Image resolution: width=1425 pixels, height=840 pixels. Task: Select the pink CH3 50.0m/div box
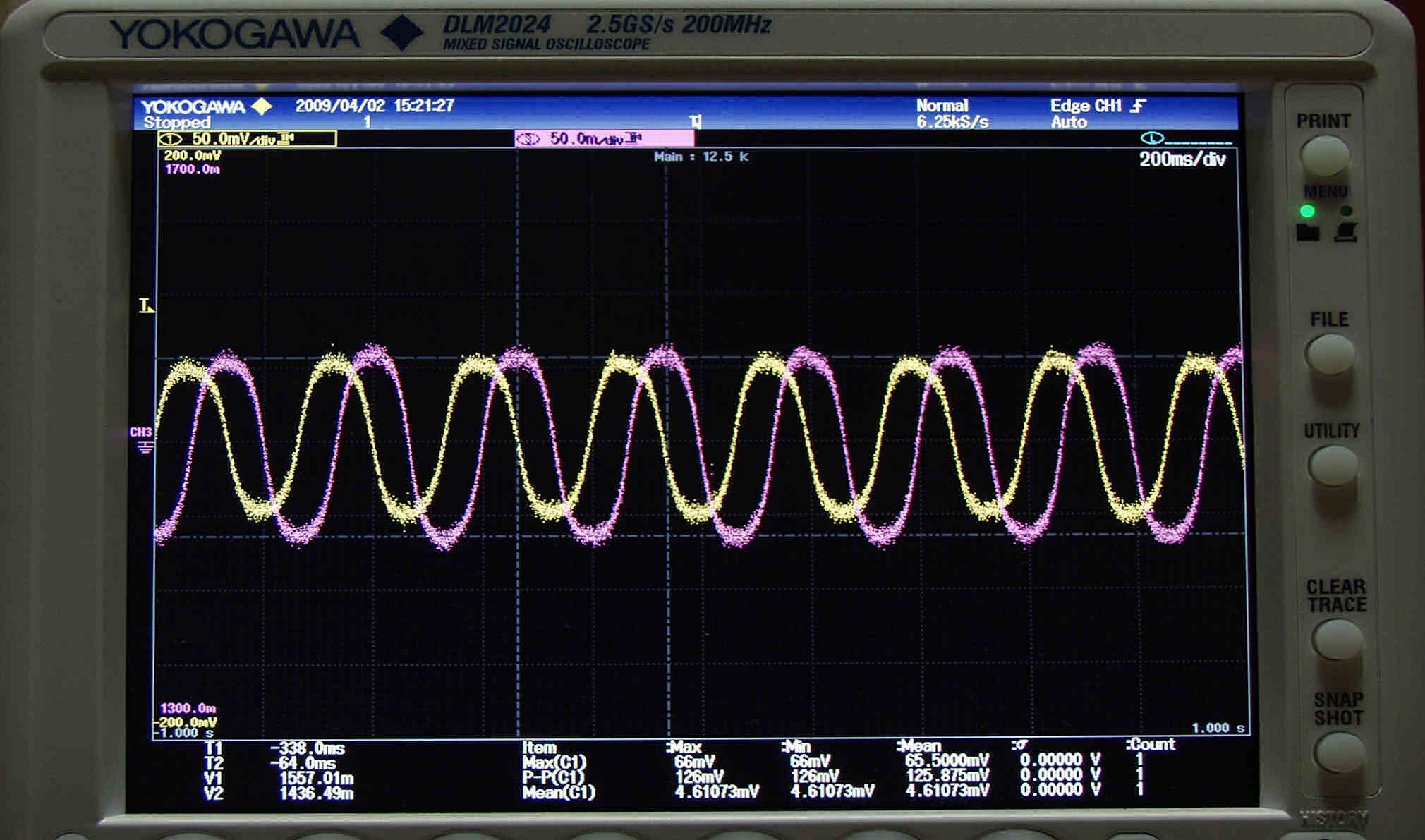604,139
